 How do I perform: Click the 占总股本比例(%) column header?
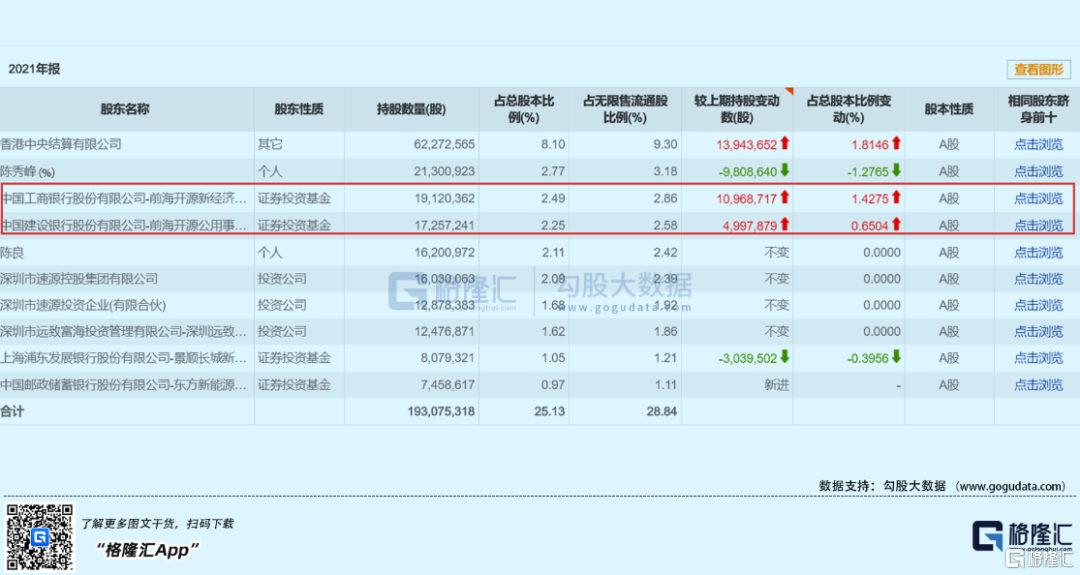(x=523, y=109)
